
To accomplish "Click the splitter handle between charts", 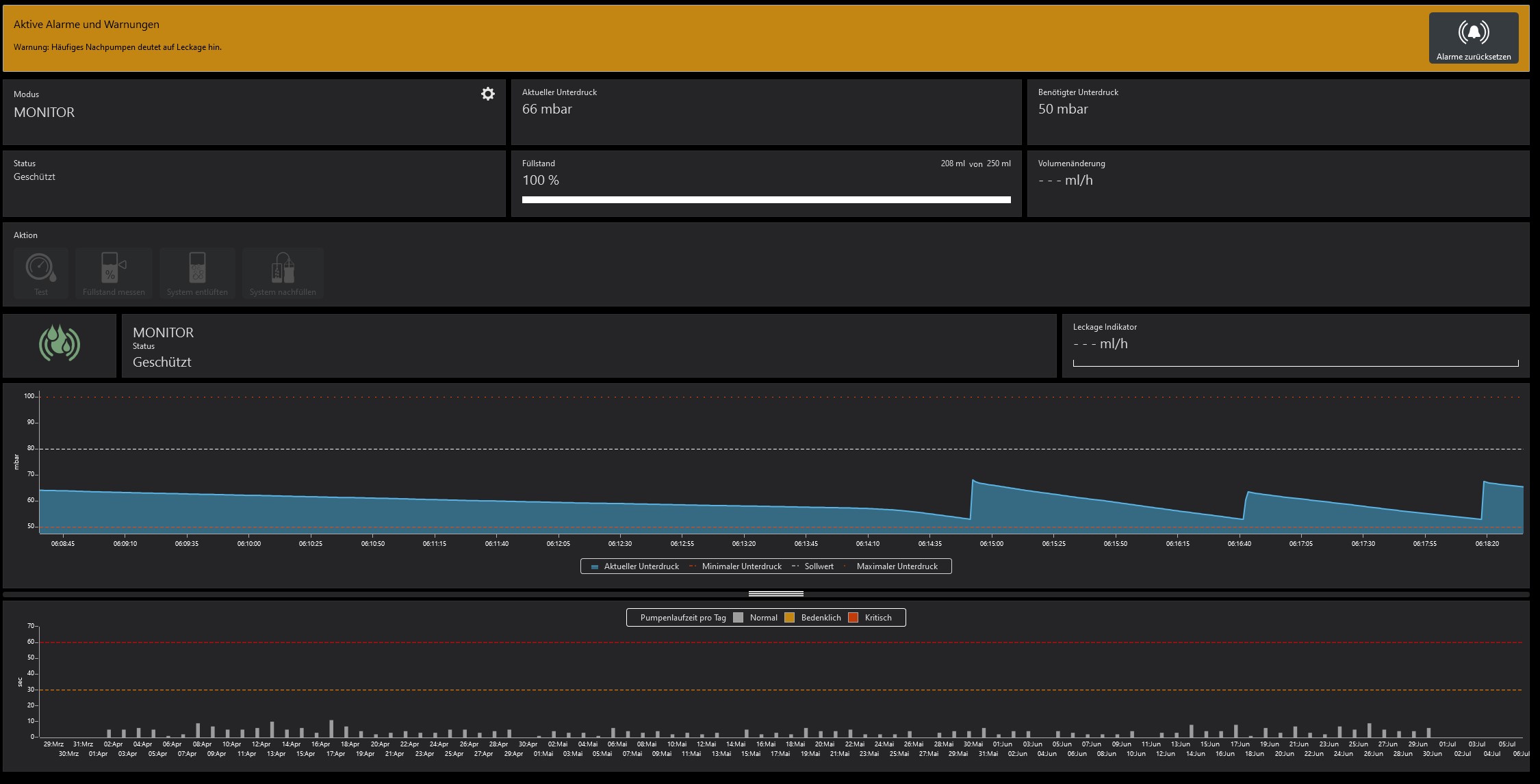I will (775, 594).
